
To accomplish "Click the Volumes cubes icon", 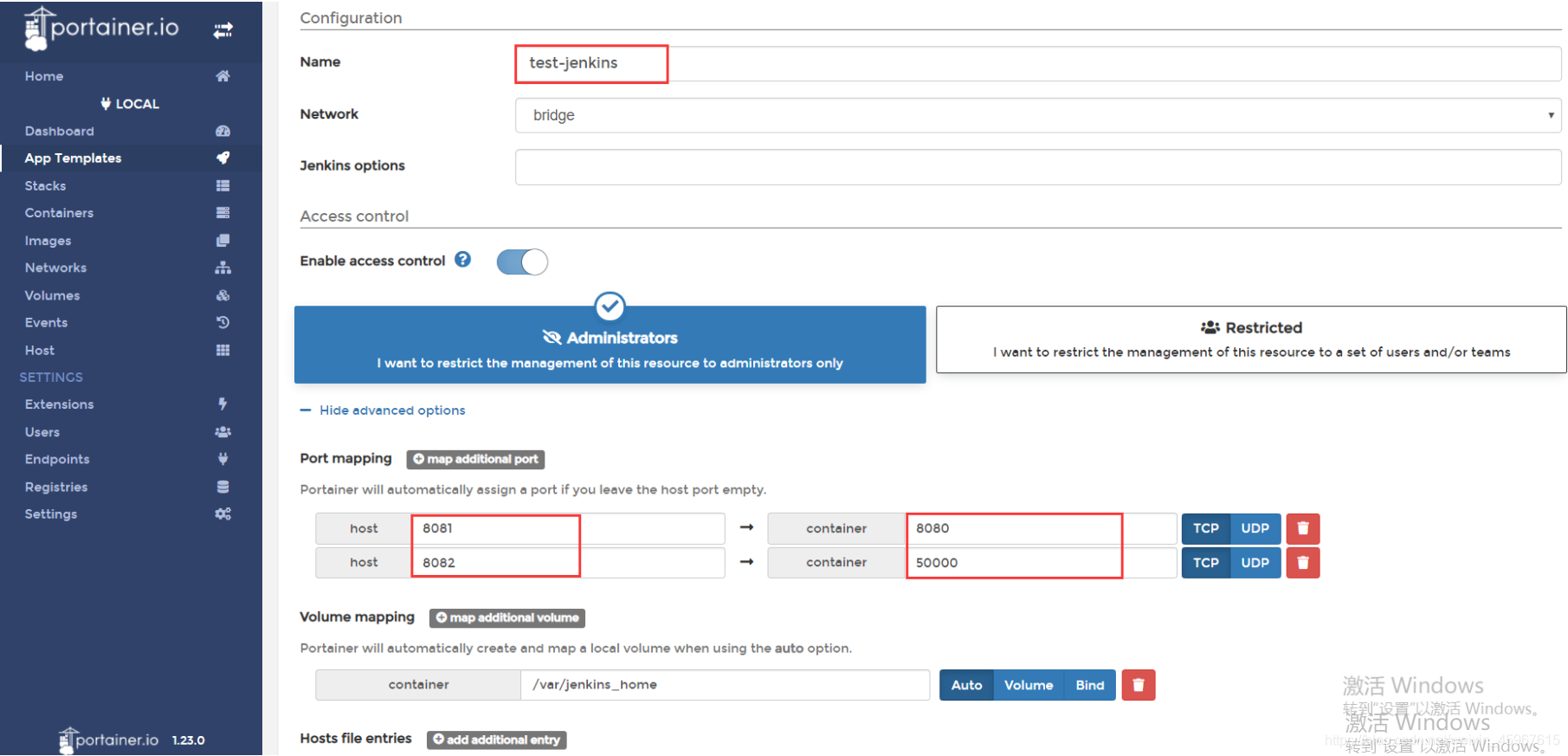I will 223,295.
